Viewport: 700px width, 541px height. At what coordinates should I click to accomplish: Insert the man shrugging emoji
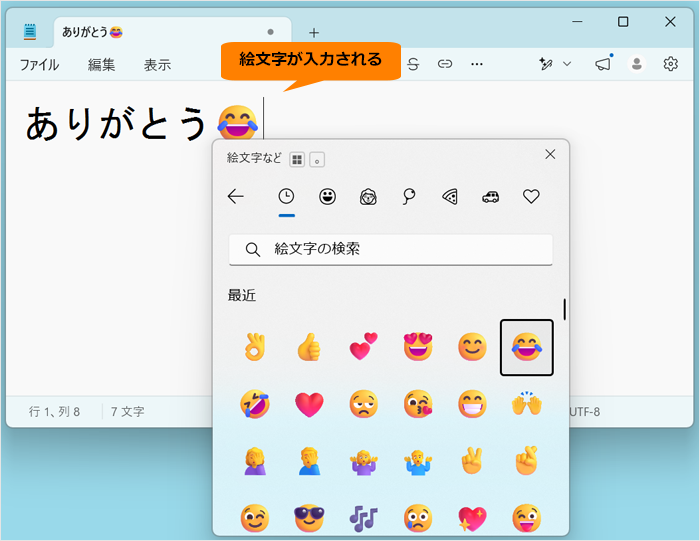click(x=418, y=462)
